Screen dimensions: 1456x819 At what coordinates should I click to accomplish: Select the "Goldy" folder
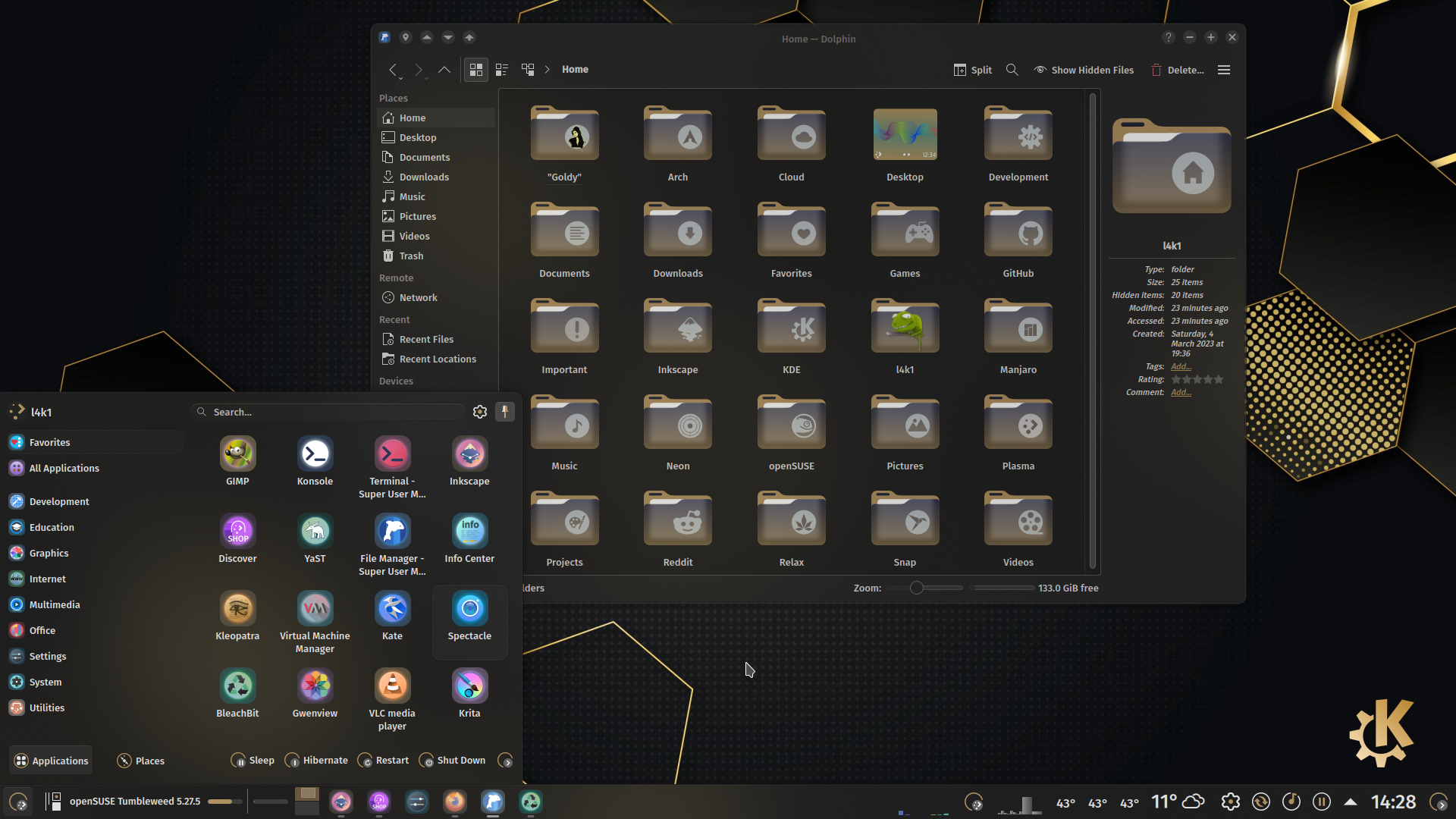click(564, 144)
